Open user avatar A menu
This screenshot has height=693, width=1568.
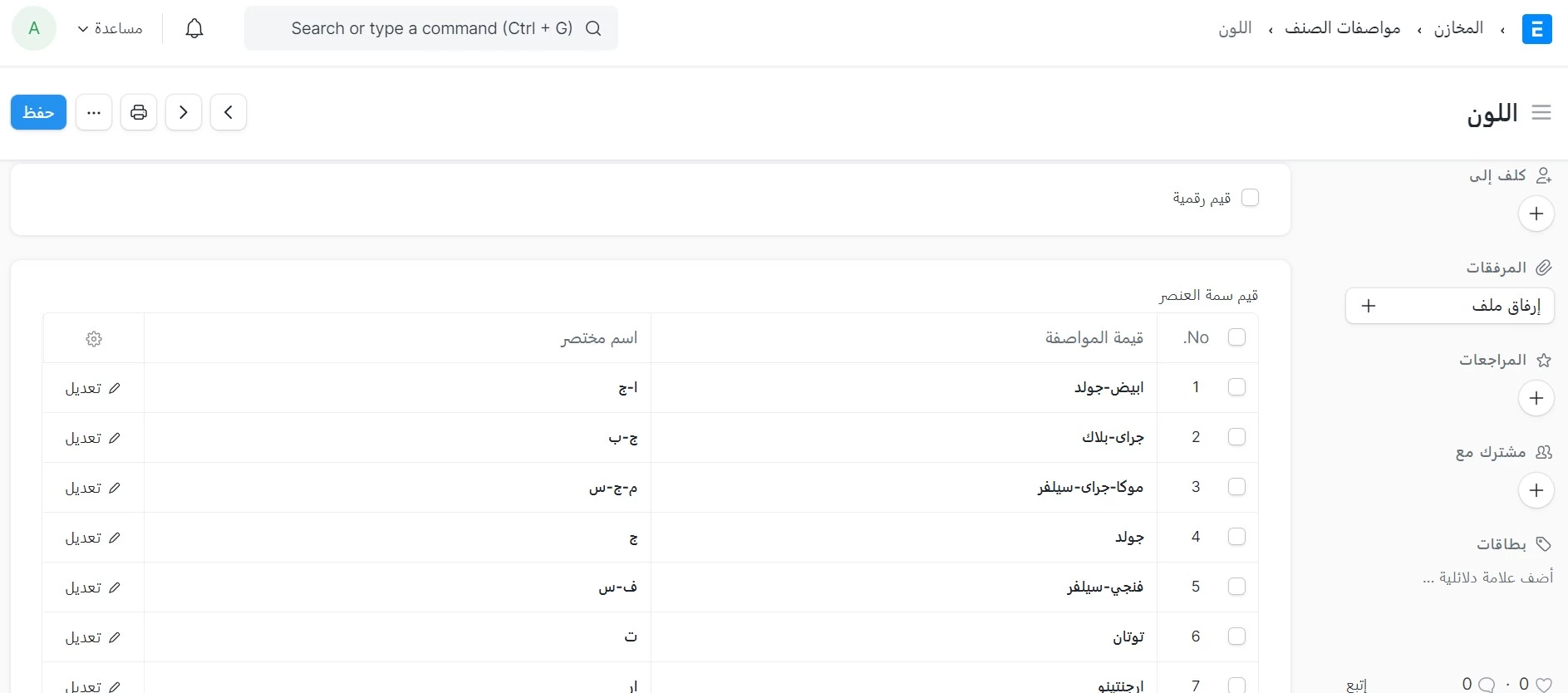click(x=34, y=28)
